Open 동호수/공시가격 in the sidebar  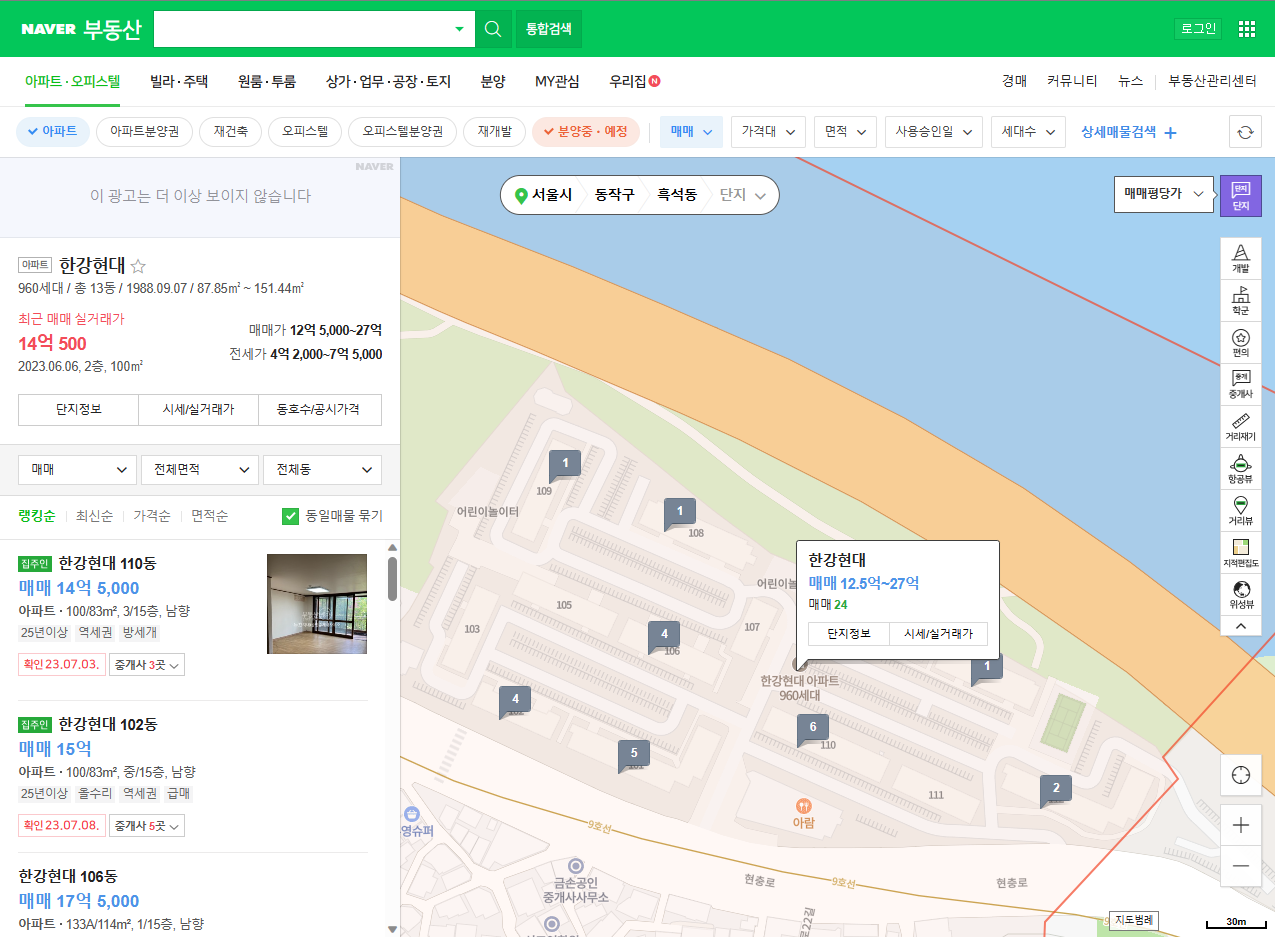click(320, 409)
